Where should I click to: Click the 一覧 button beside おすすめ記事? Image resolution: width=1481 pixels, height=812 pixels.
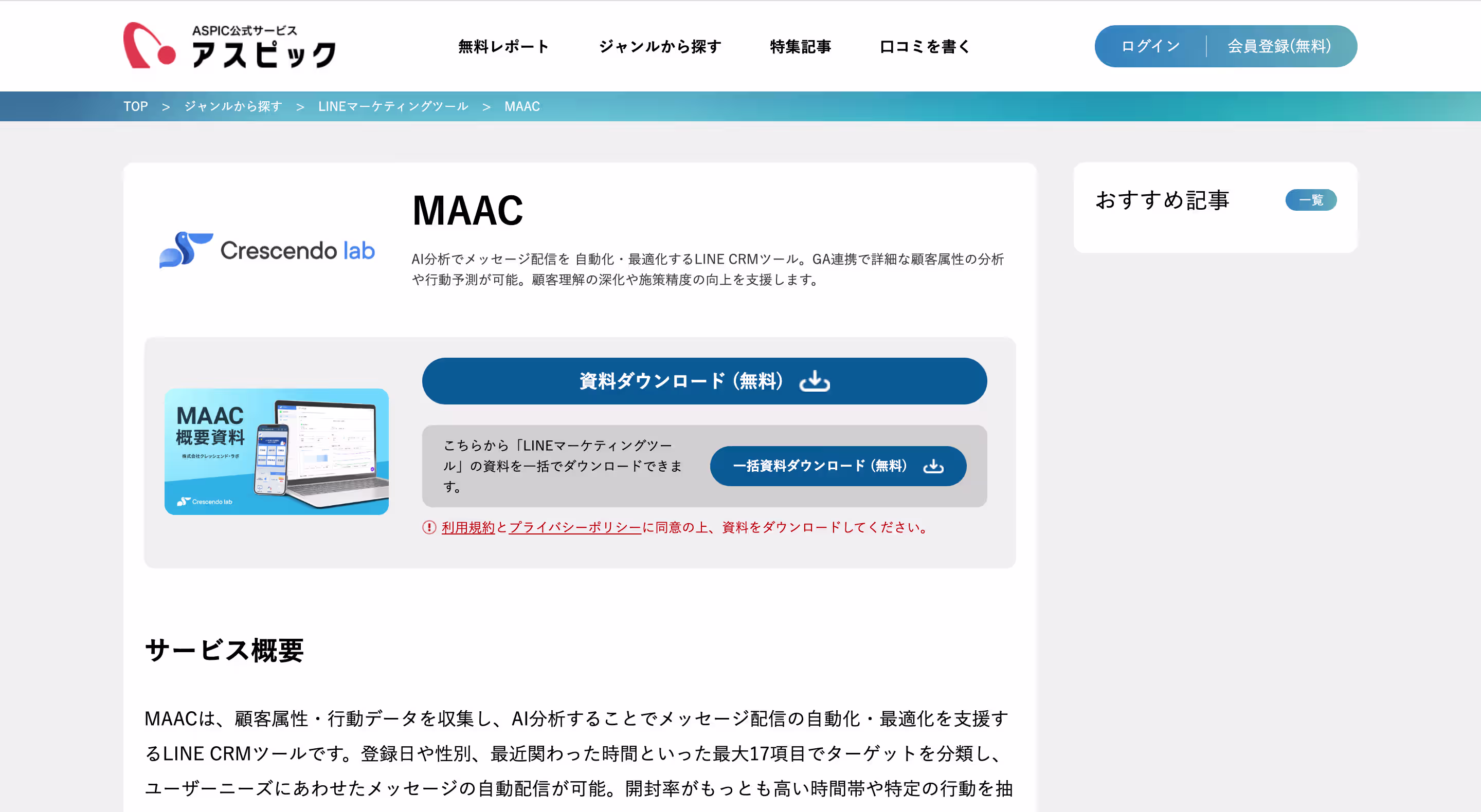coord(1310,200)
